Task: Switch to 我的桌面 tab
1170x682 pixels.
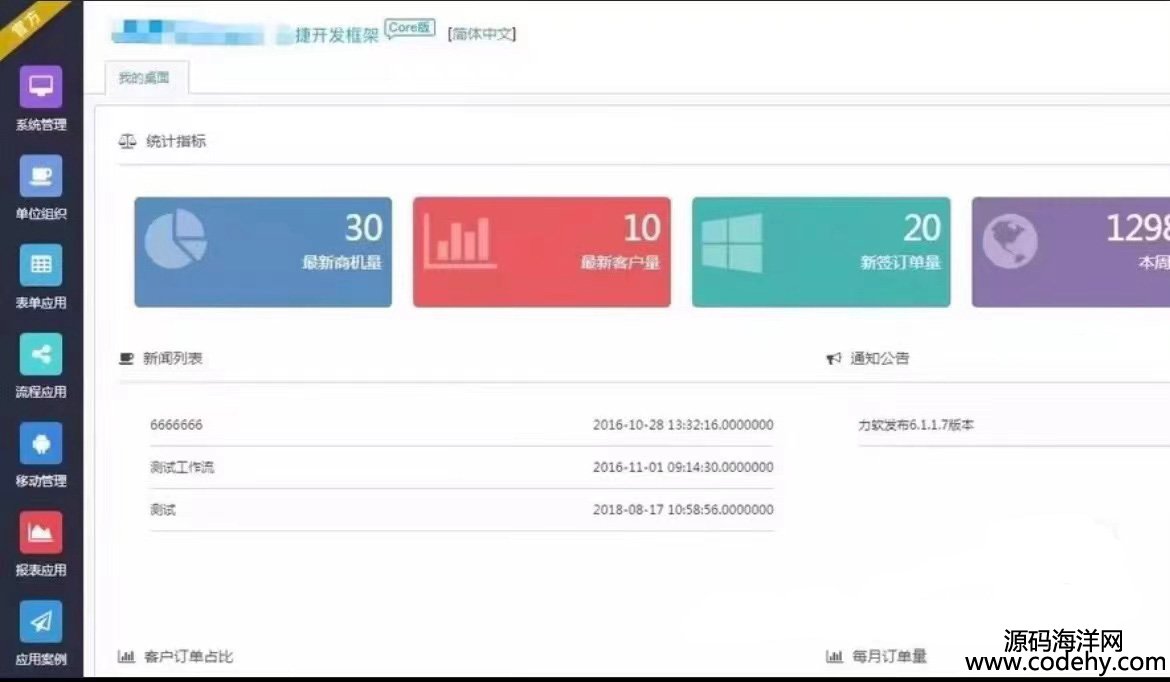Action: [146, 78]
